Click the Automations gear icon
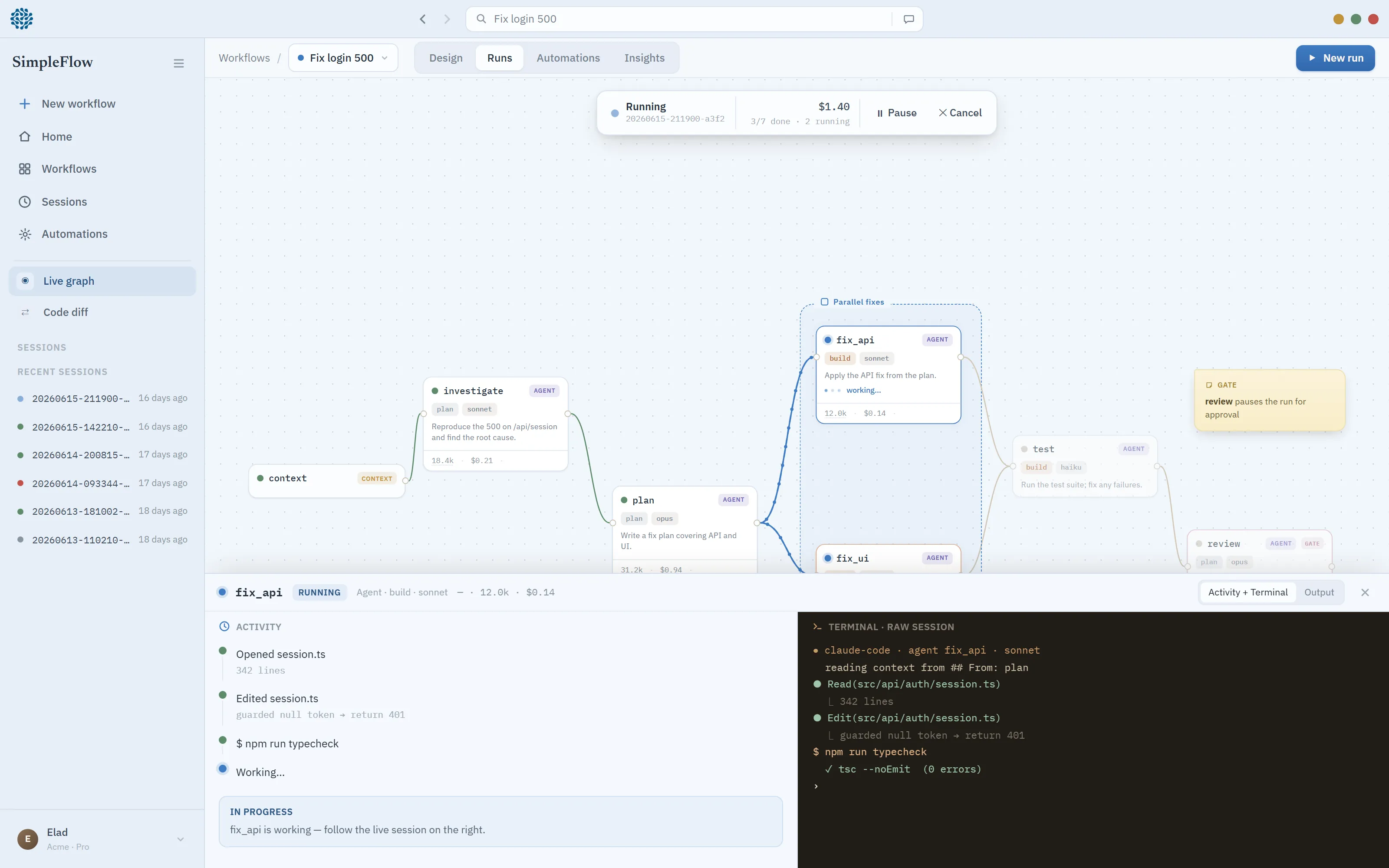This screenshot has width=1389, height=868. point(25,234)
